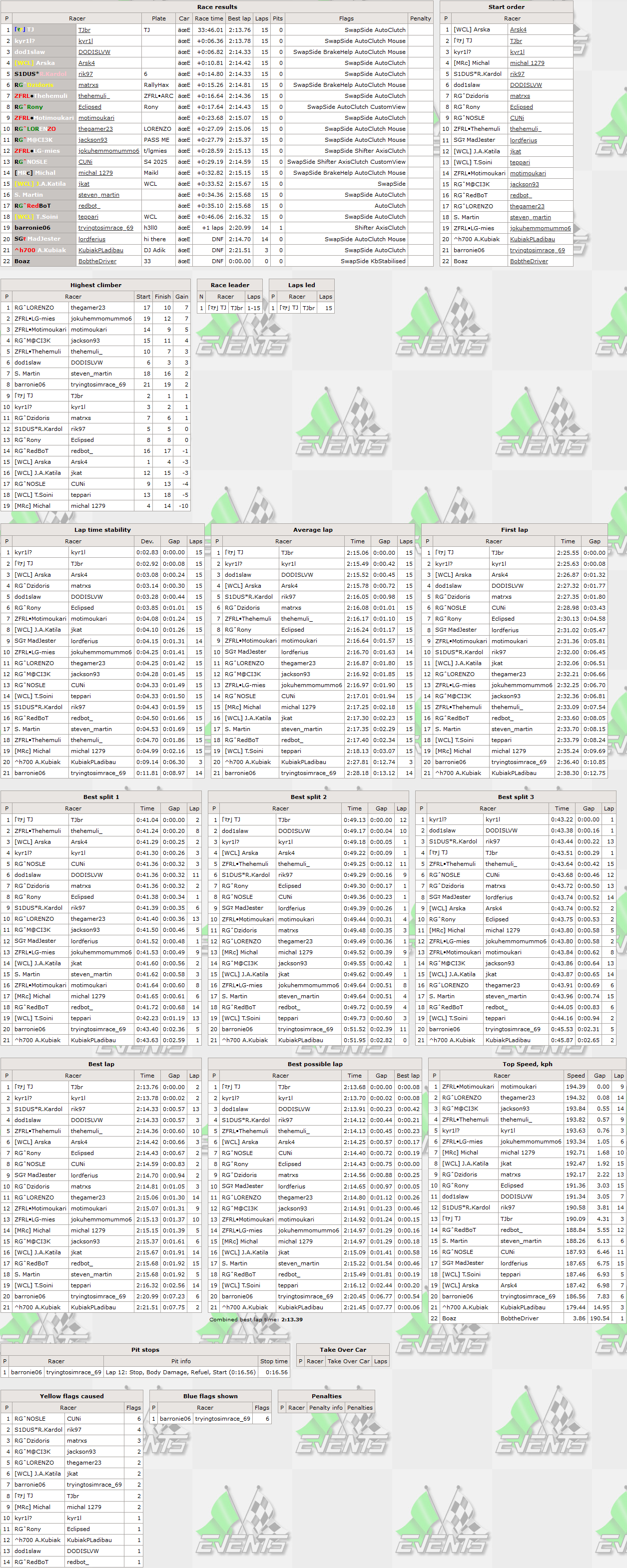Open lordferius link in Start order table
Image resolution: width=627 pixels, height=1568 pixels.
coord(523,140)
